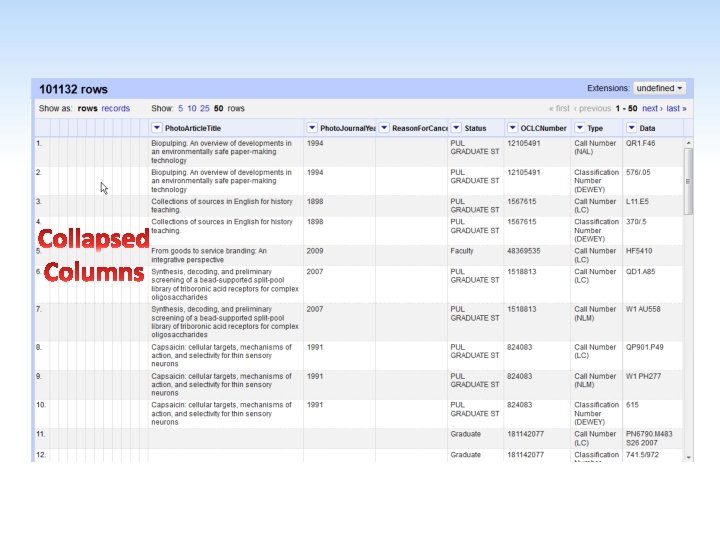Select title 'From goods to service branding'

click(209, 255)
